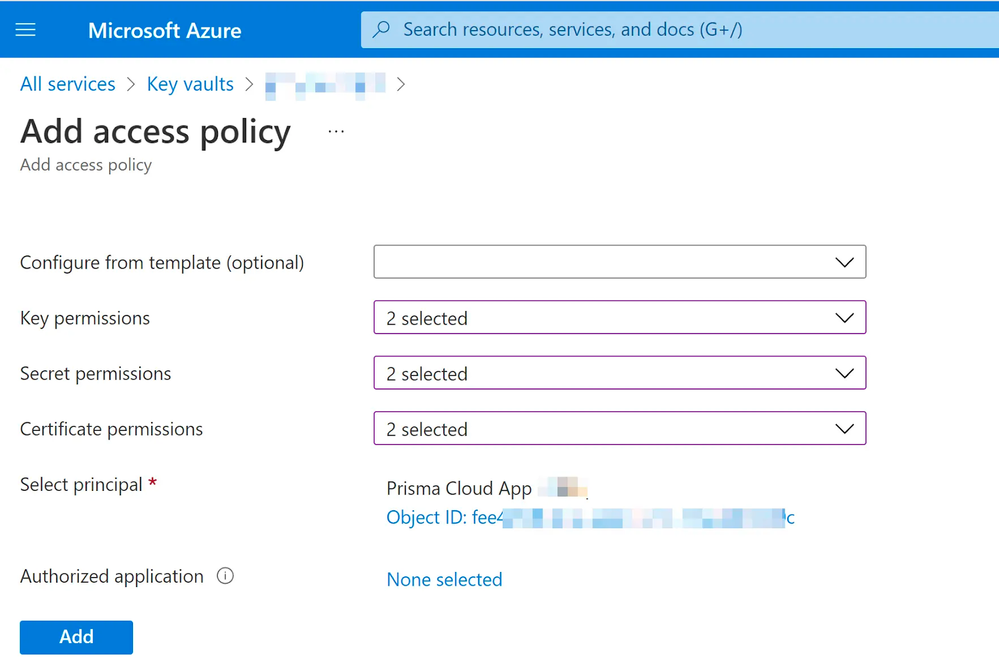Click the Microsoft Azure home title
The height and width of the screenshot is (662, 999).
coord(164,30)
